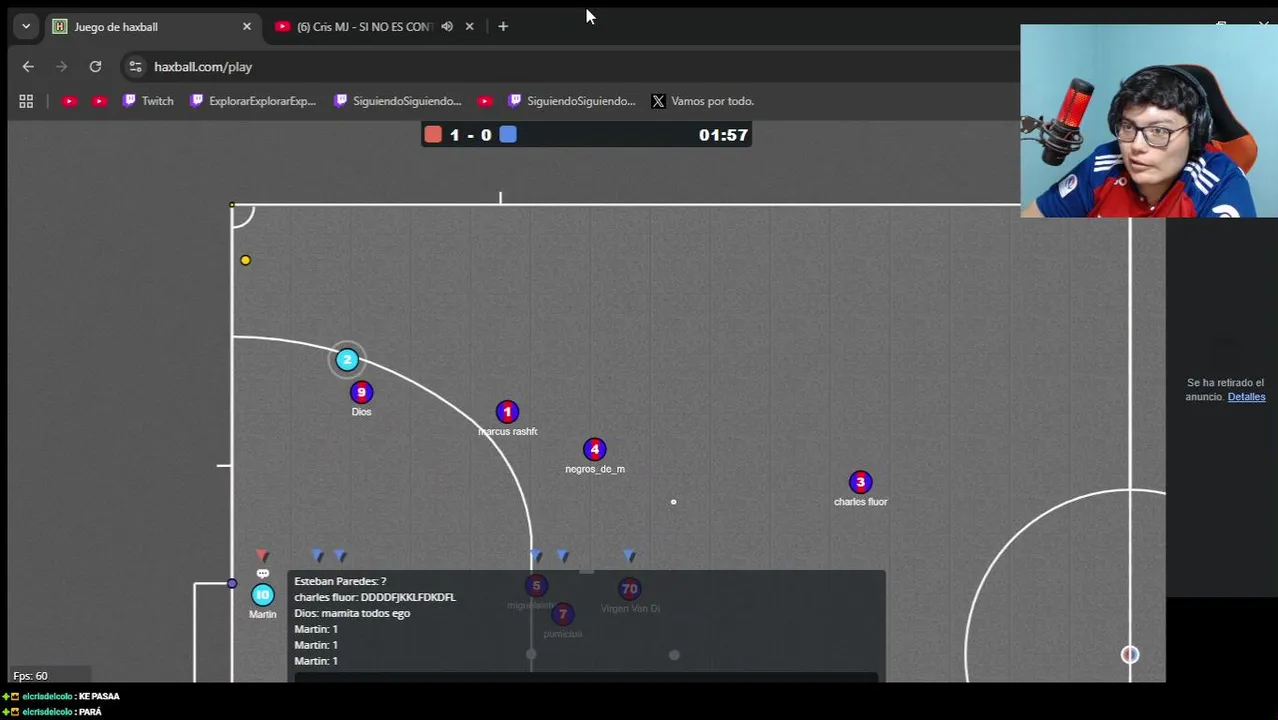Viewport: 1278px width, 720px height.
Task: Click the small white dot at midfield
Action: tap(673, 502)
